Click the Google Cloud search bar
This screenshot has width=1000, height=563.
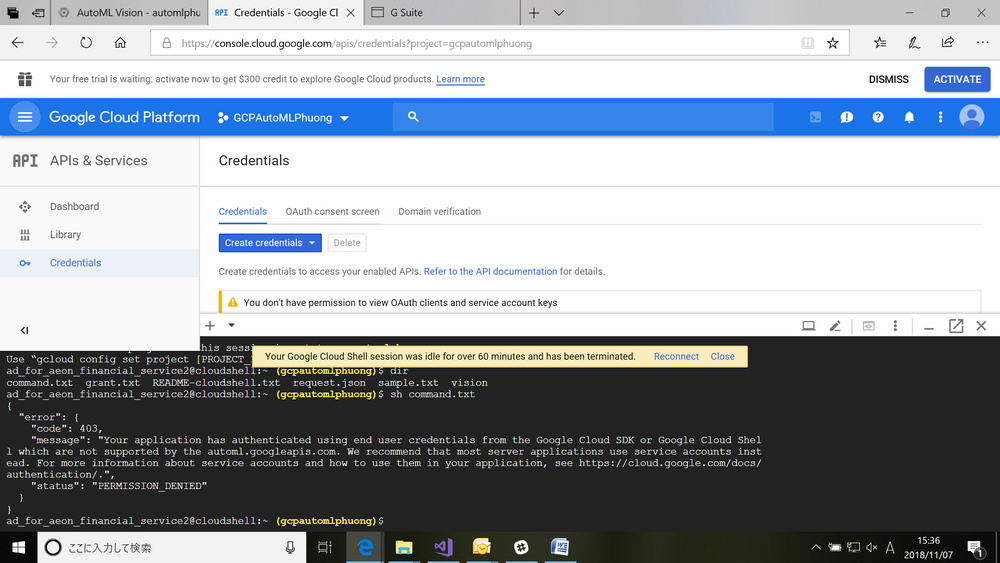click(x=583, y=117)
